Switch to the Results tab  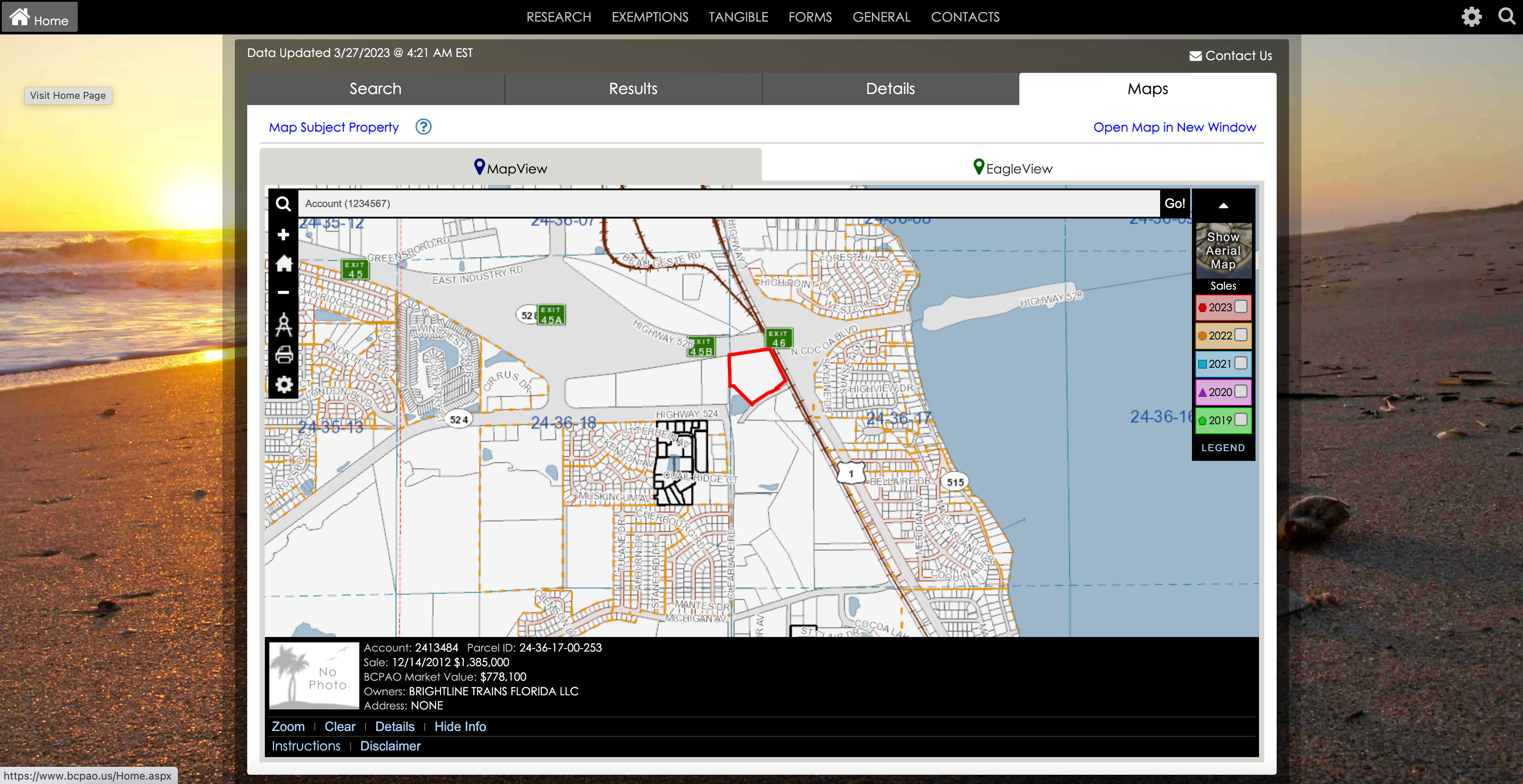pyautogui.click(x=633, y=89)
